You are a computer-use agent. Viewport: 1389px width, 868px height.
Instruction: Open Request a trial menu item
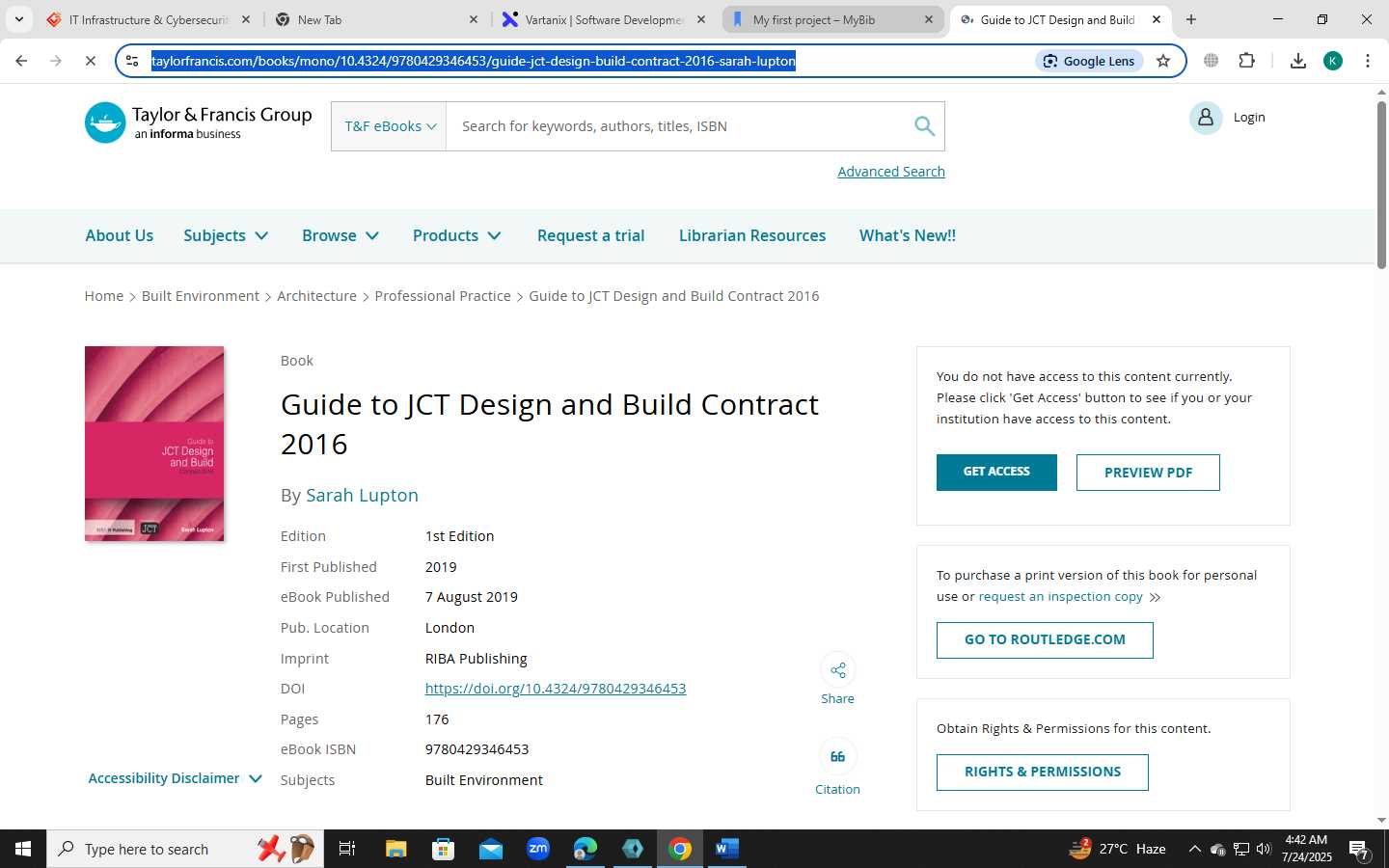point(590,235)
